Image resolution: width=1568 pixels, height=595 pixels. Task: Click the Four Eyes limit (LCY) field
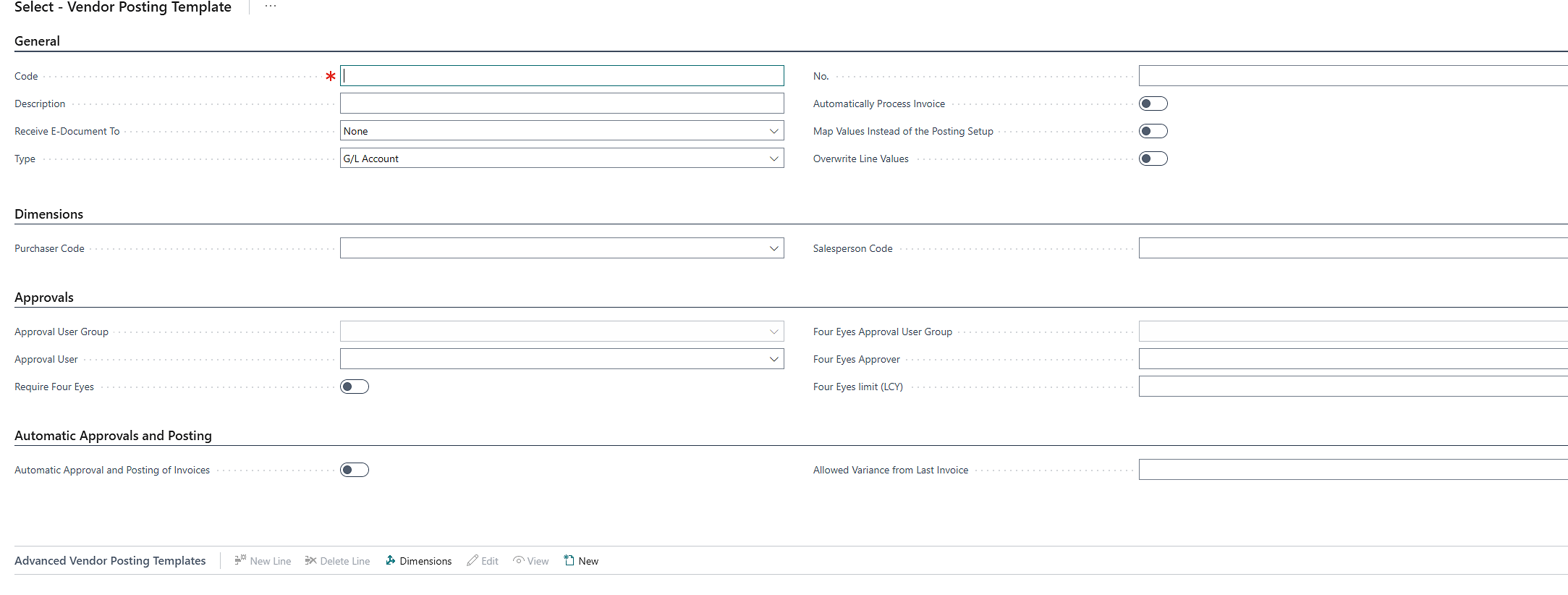pyautogui.click(x=1353, y=387)
